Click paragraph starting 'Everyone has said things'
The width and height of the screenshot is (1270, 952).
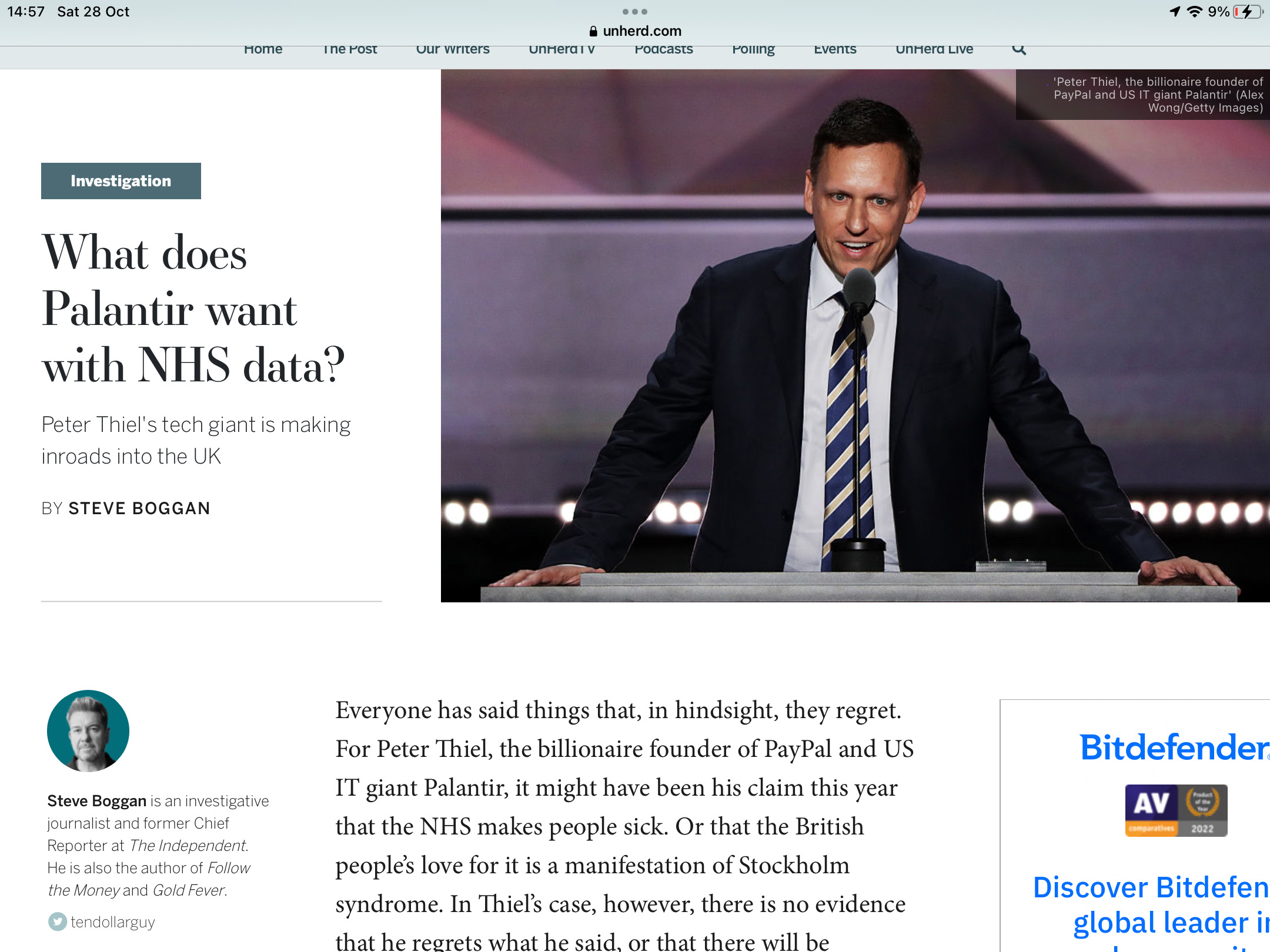(x=624, y=826)
